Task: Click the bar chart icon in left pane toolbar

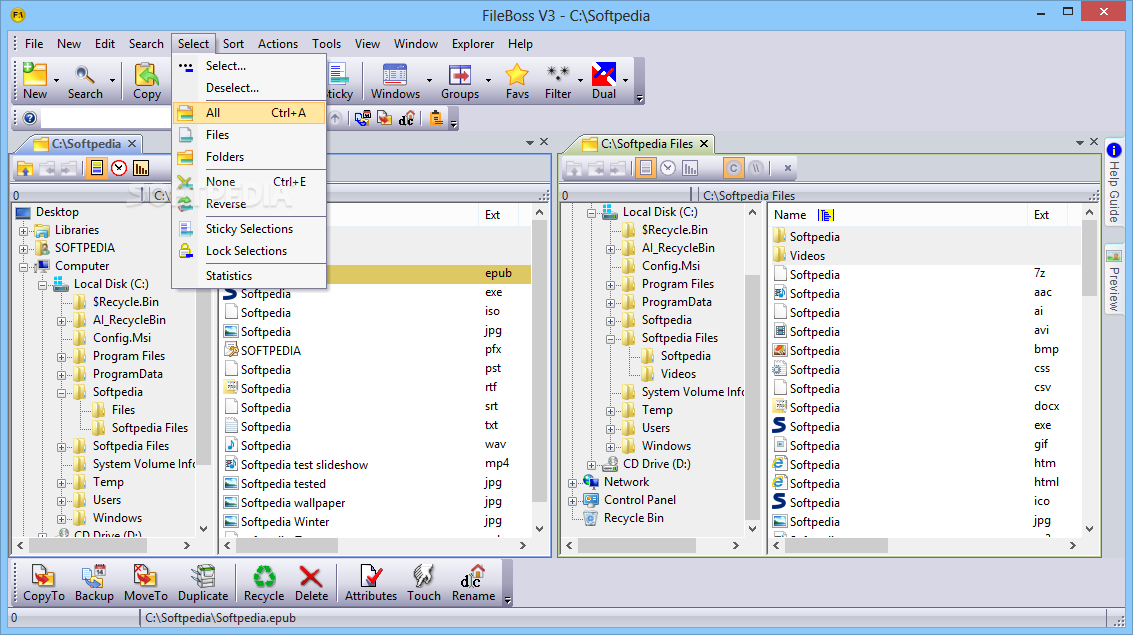Action: 141,168
